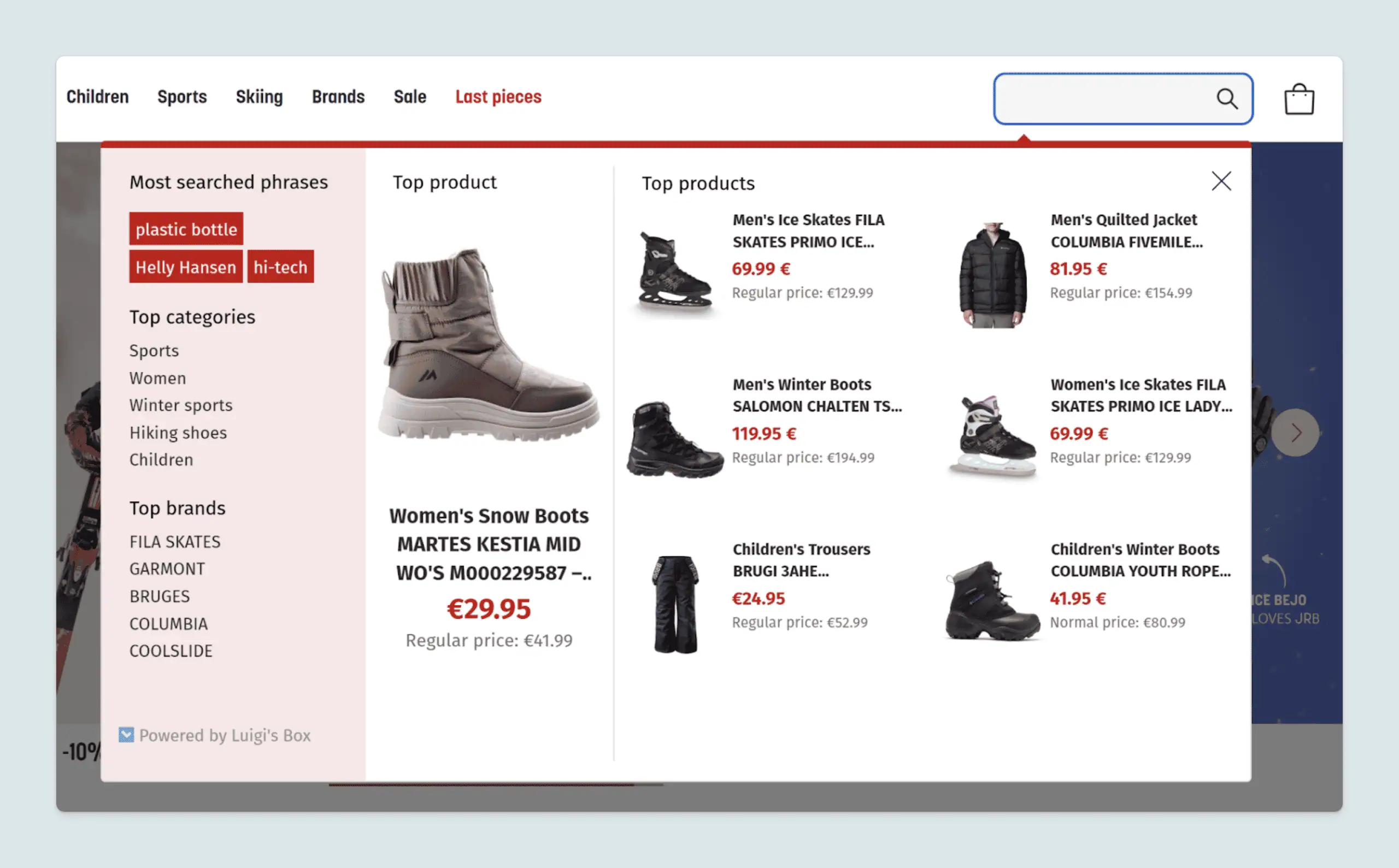Open Men's Winter Boots SALOMON title
The image size is (1399, 868).
click(x=816, y=395)
